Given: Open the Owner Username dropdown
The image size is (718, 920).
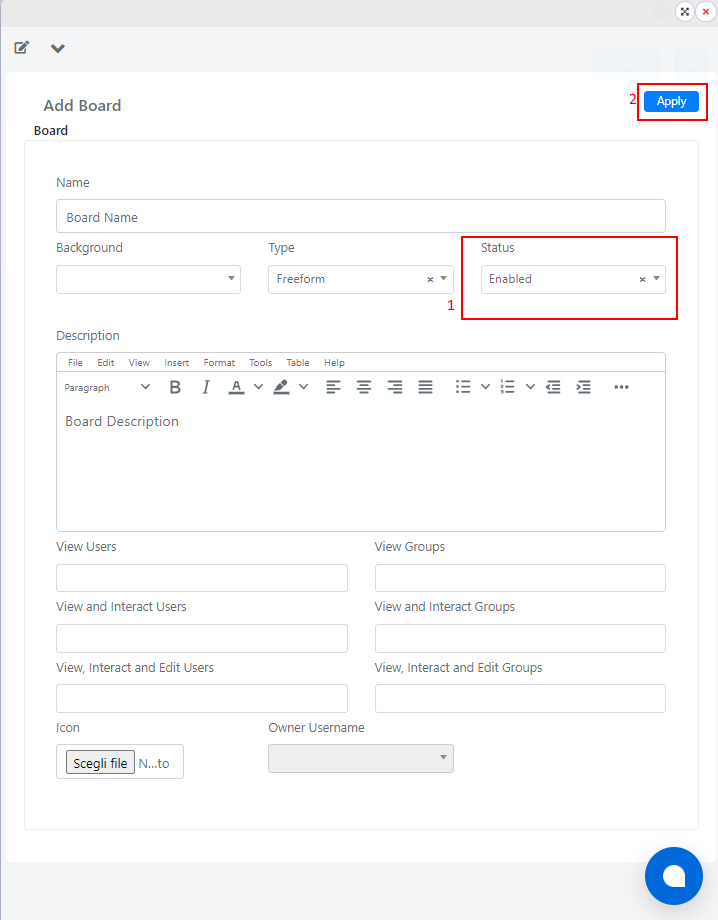Looking at the screenshot, I should tap(361, 758).
